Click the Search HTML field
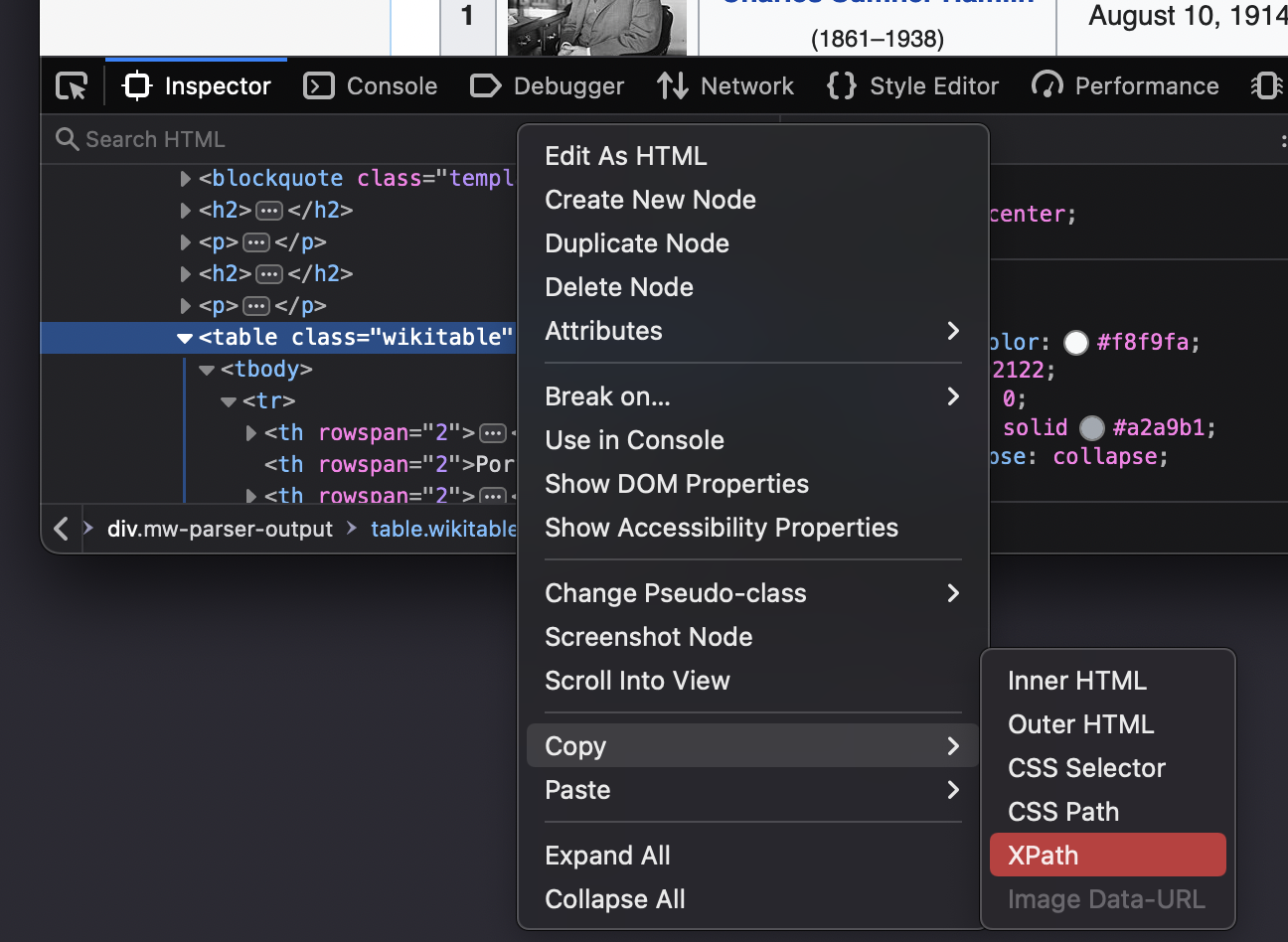The height and width of the screenshot is (942, 1288). click(278, 139)
